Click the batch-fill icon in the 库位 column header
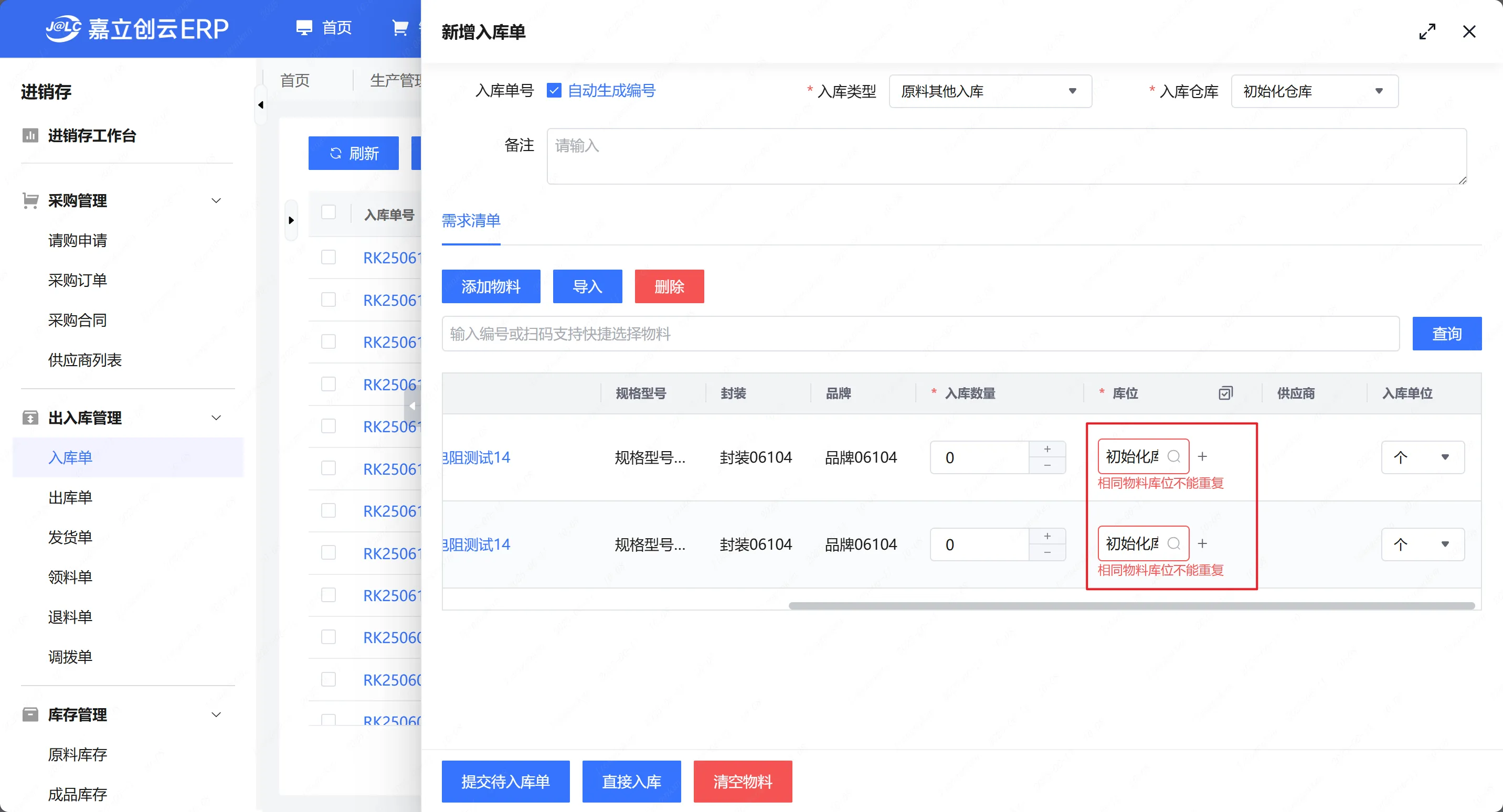 point(1225,393)
